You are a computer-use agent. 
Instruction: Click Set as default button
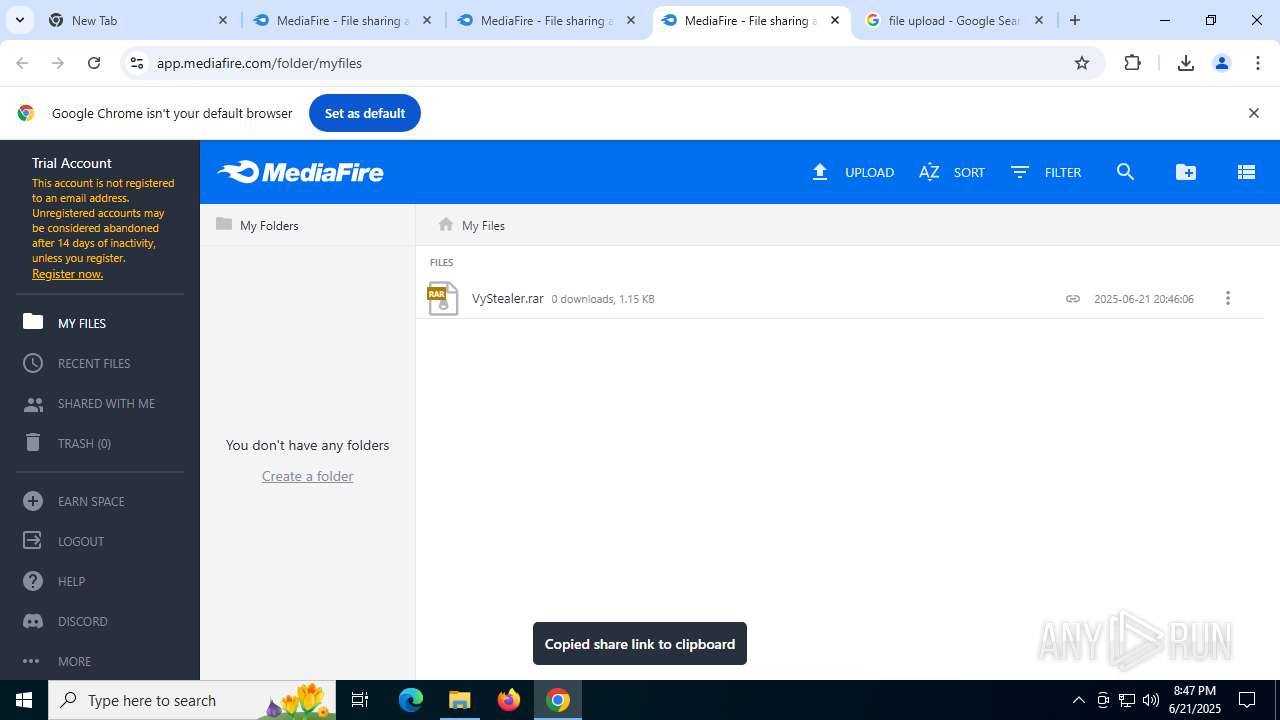tap(365, 113)
